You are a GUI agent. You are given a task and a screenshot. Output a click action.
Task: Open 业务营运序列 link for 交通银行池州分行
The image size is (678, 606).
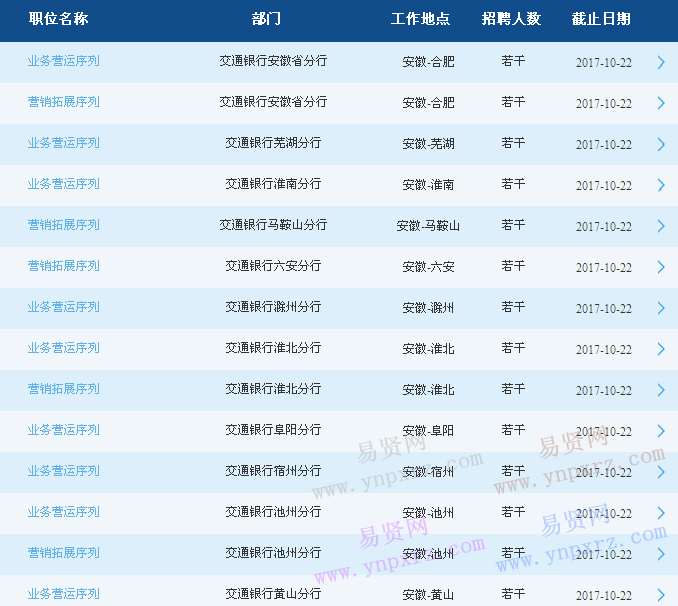(x=64, y=512)
